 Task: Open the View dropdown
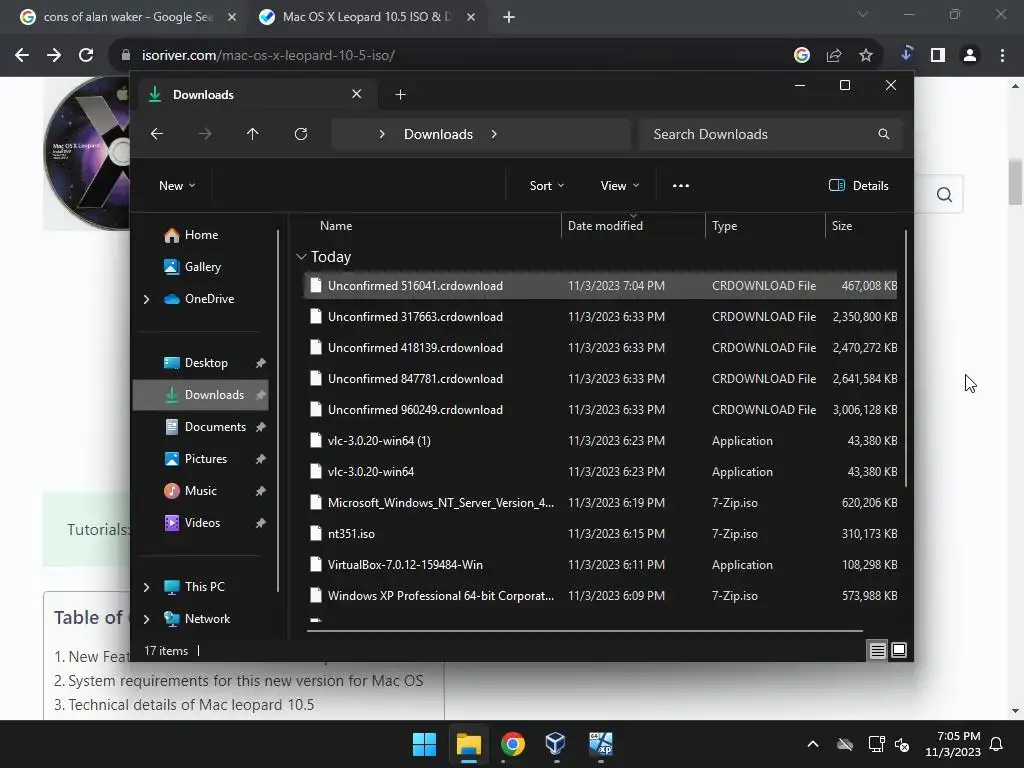[x=620, y=185]
